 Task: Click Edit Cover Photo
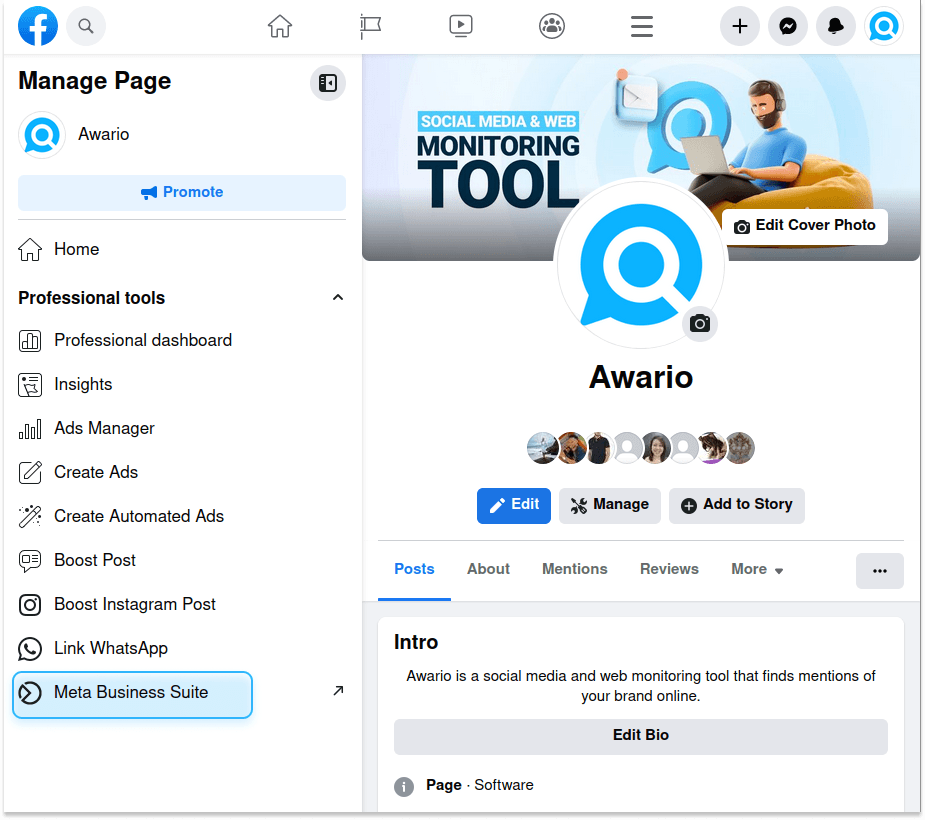tap(804, 226)
